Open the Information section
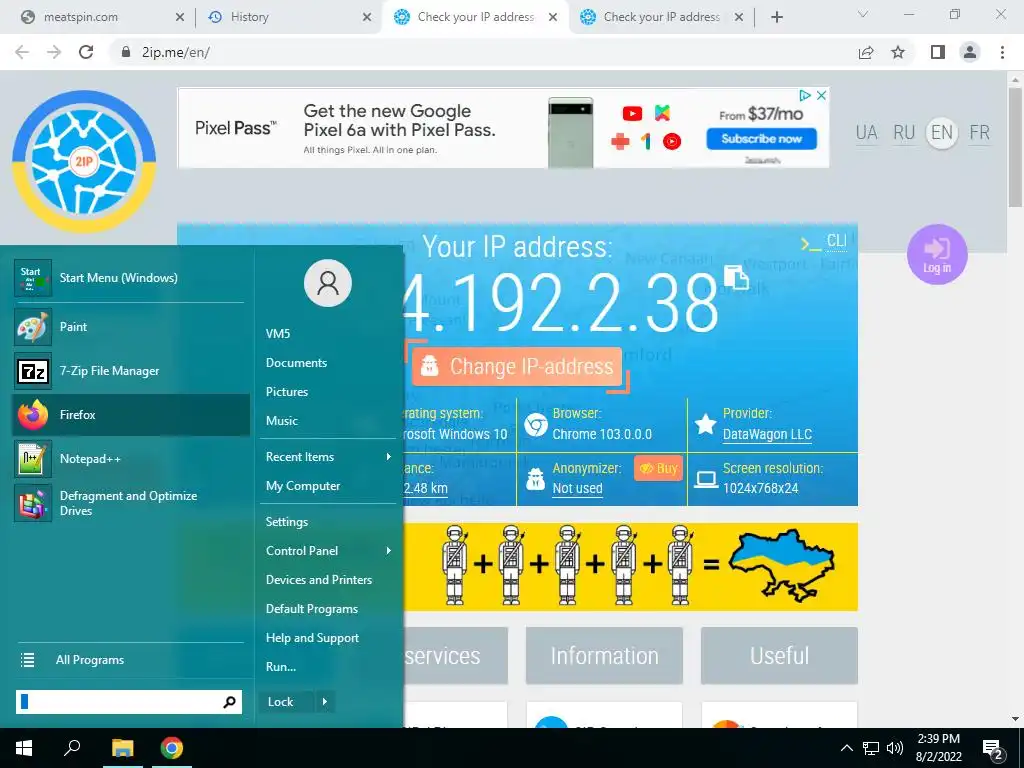1024x768 pixels. coord(604,656)
